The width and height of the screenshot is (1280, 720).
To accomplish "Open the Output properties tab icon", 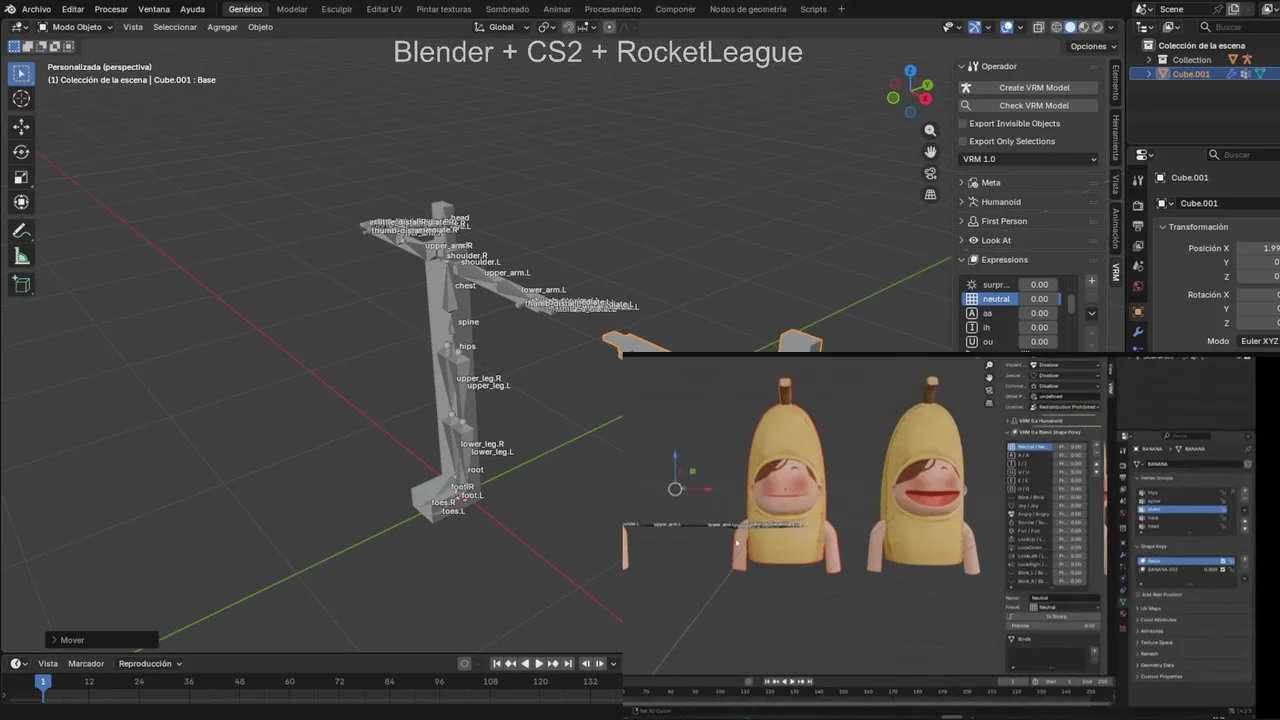I will click(x=1138, y=226).
